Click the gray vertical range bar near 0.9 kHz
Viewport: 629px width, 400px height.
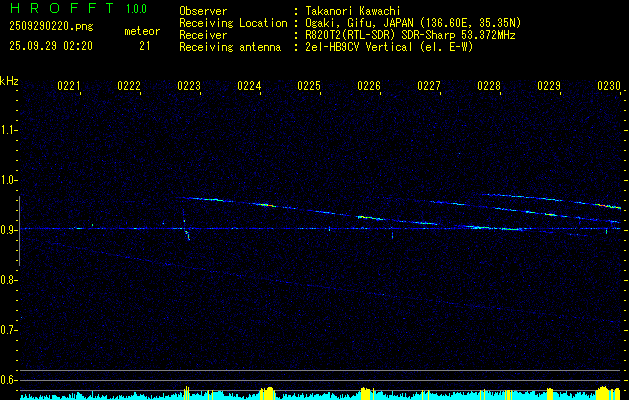click(x=19, y=231)
